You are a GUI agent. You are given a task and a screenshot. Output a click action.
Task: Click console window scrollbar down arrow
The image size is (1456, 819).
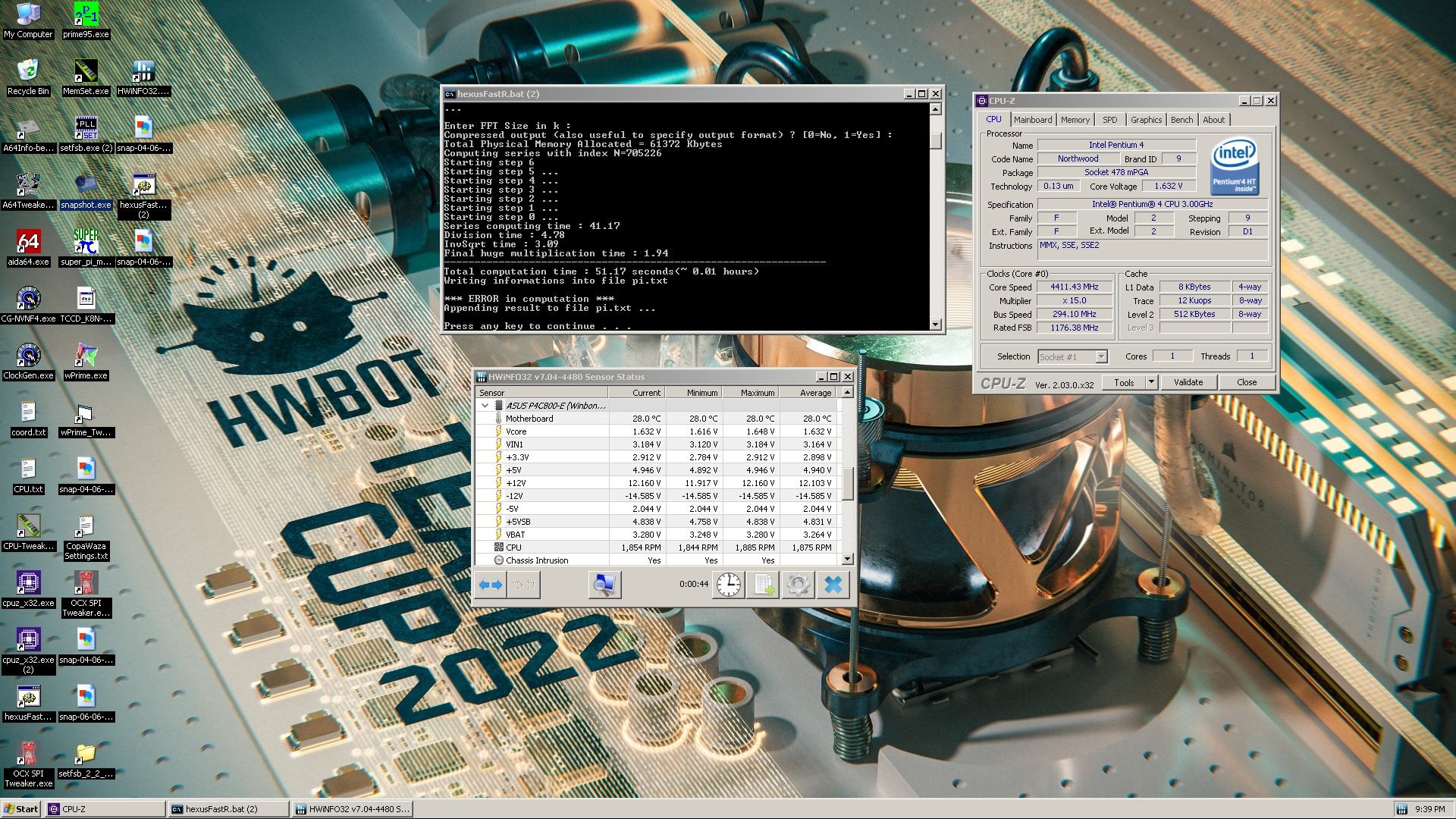[x=935, y=325]
